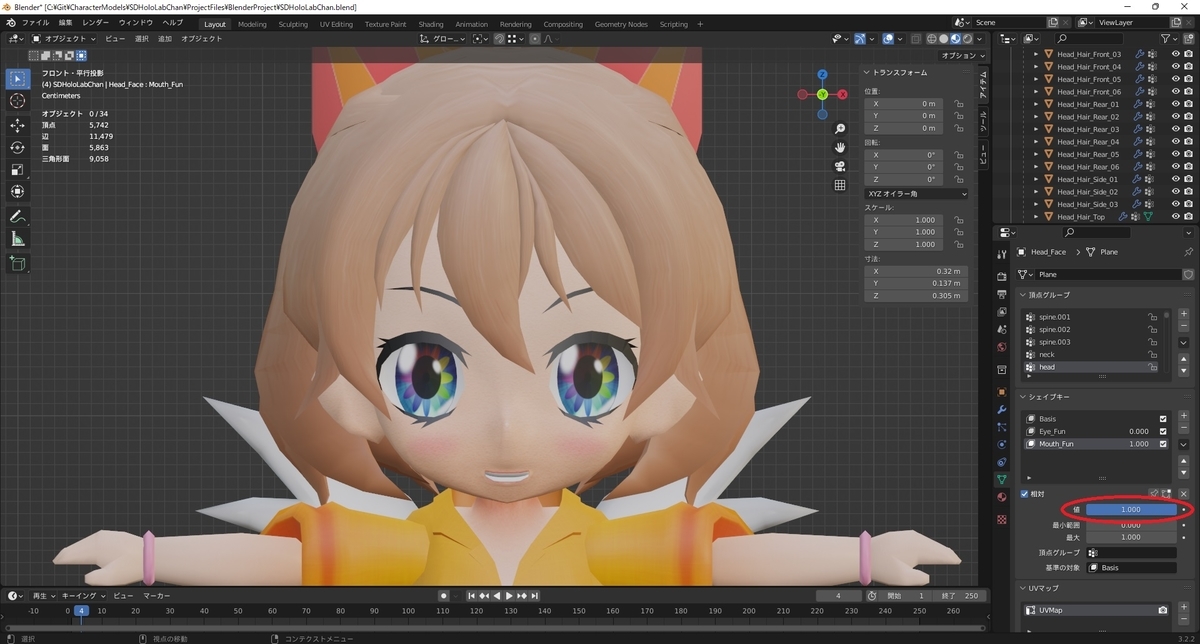Select the Add Cube tool
1200x644 pixels.
(x=18, y=264)
